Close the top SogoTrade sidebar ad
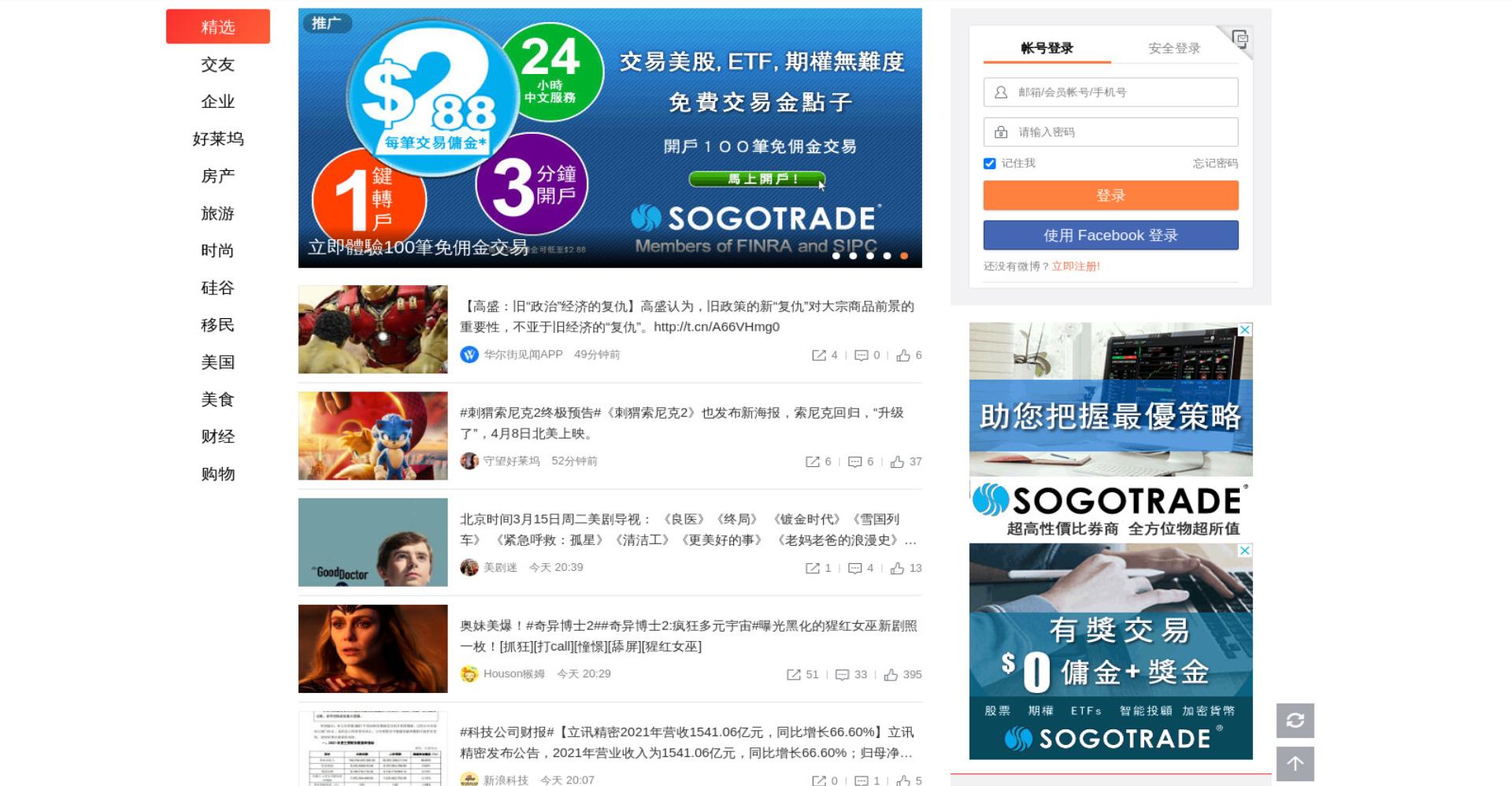The image size is (1512, 786). [1245, 329]
